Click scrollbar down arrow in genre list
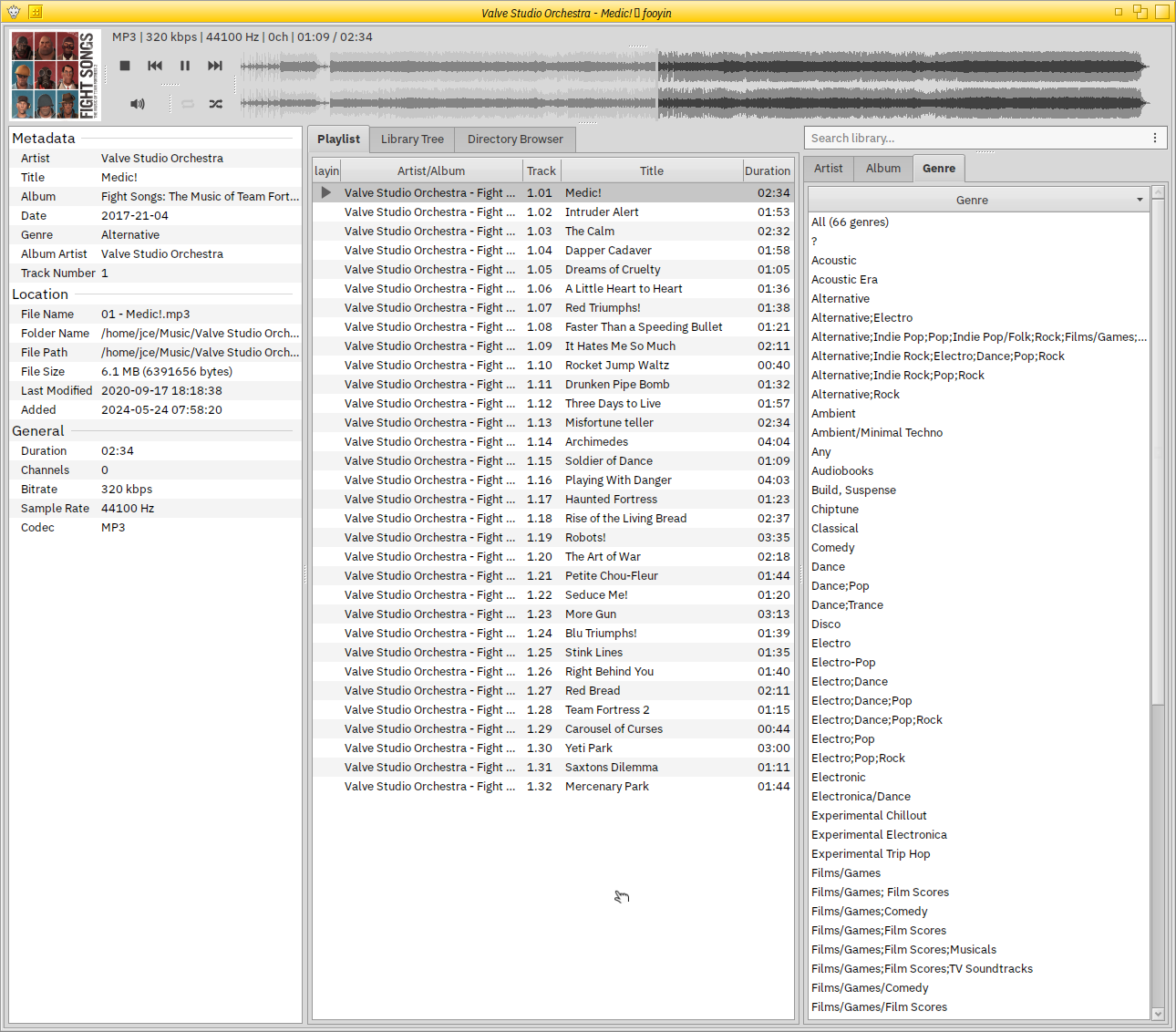1176x1032 pixels. 1158,1014
